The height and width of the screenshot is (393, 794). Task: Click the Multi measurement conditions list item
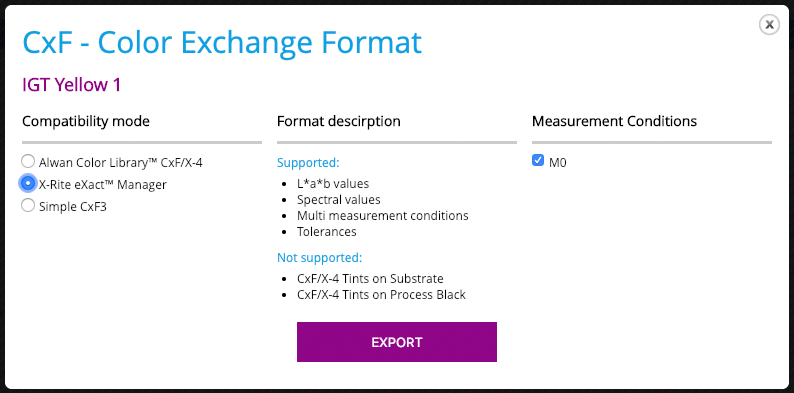pyautogui.click(x=382, y=216)
